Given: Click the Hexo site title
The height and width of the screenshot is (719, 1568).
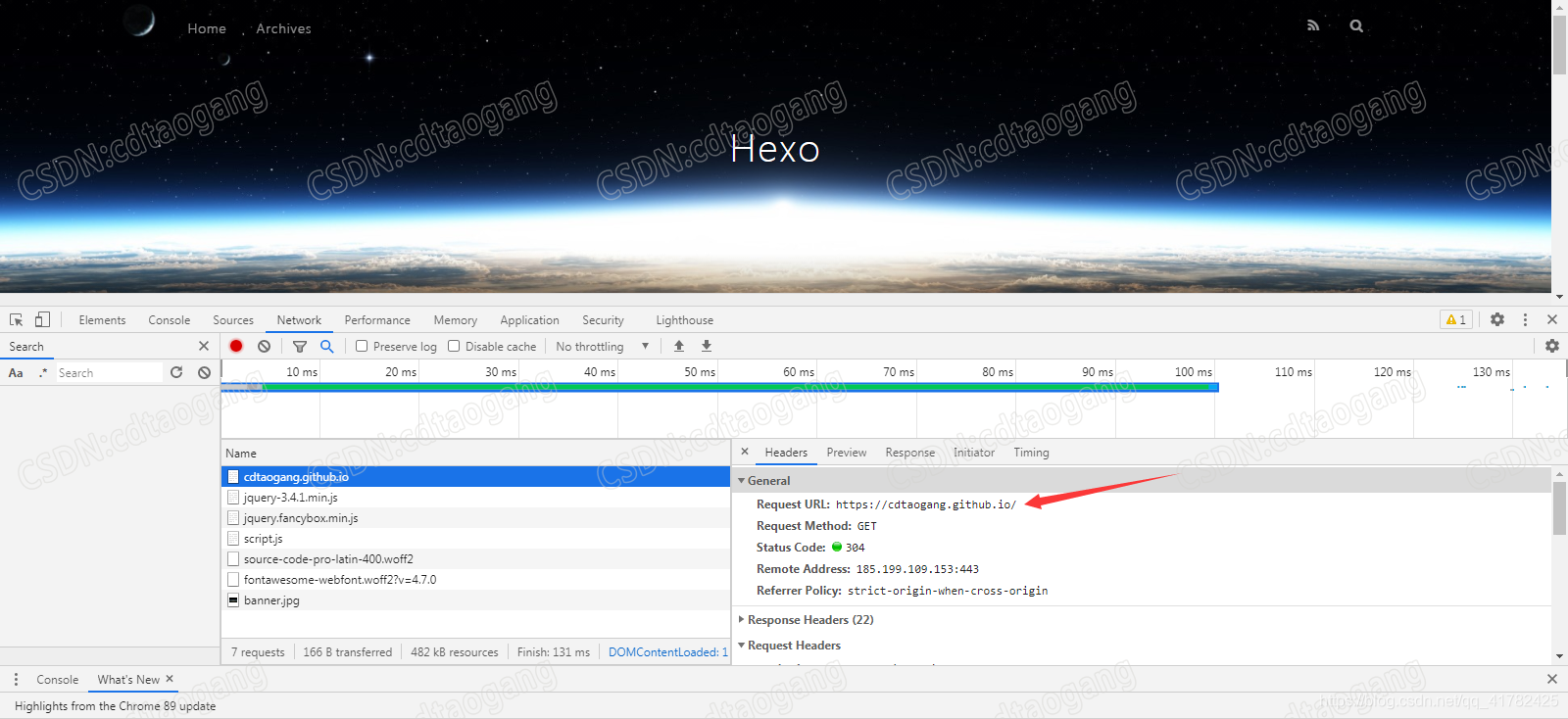Looking at the screenshot, I should click(x=775, y=149).
